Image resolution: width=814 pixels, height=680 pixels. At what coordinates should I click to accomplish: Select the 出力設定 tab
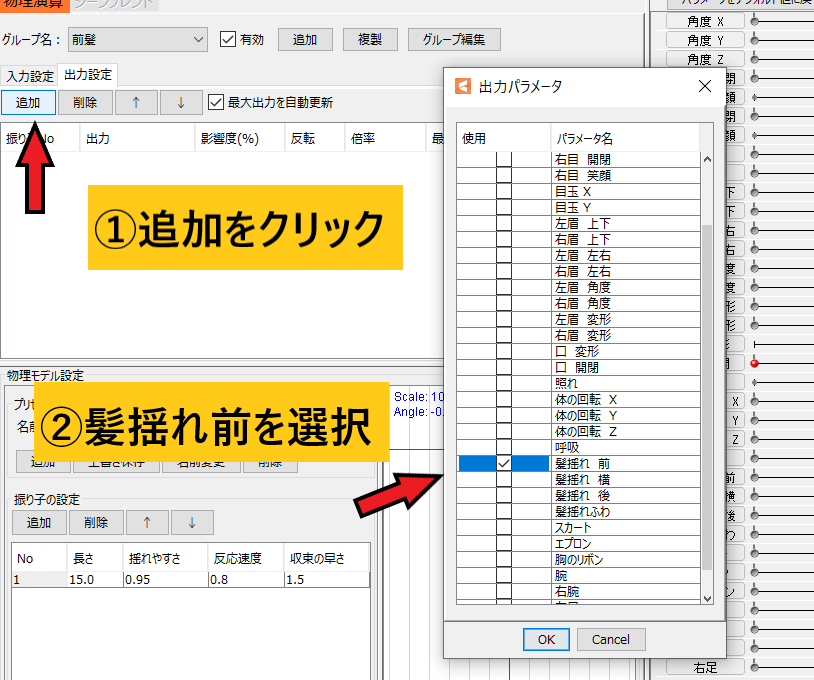(88, 75)
